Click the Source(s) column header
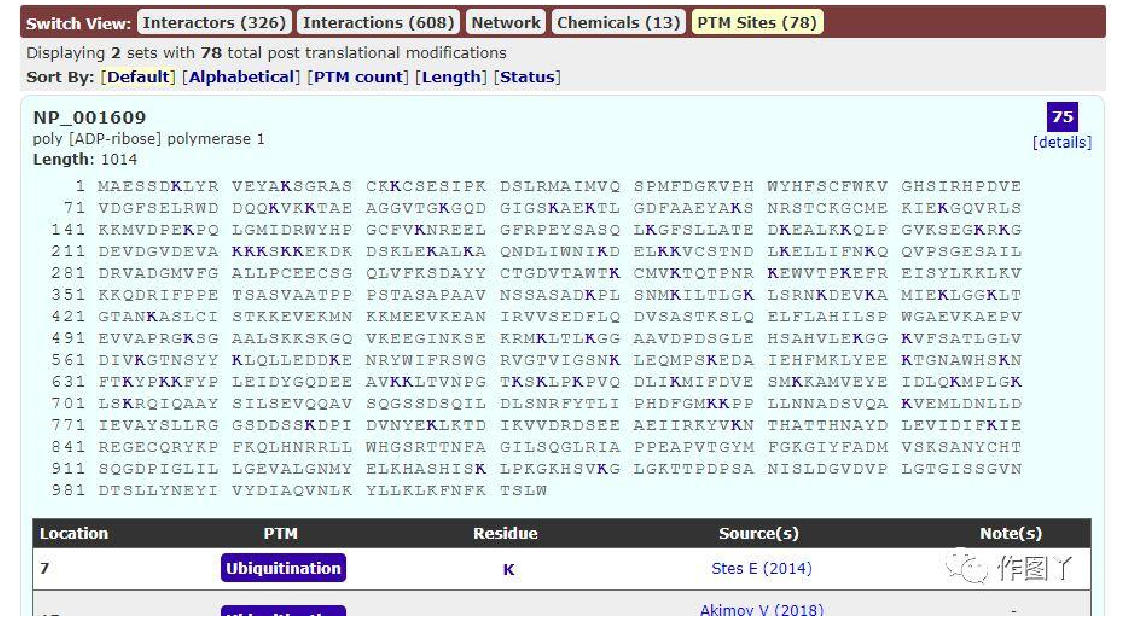Image resolution: width=1128 pixels, height=622 pixels. [x=762, y=534]
